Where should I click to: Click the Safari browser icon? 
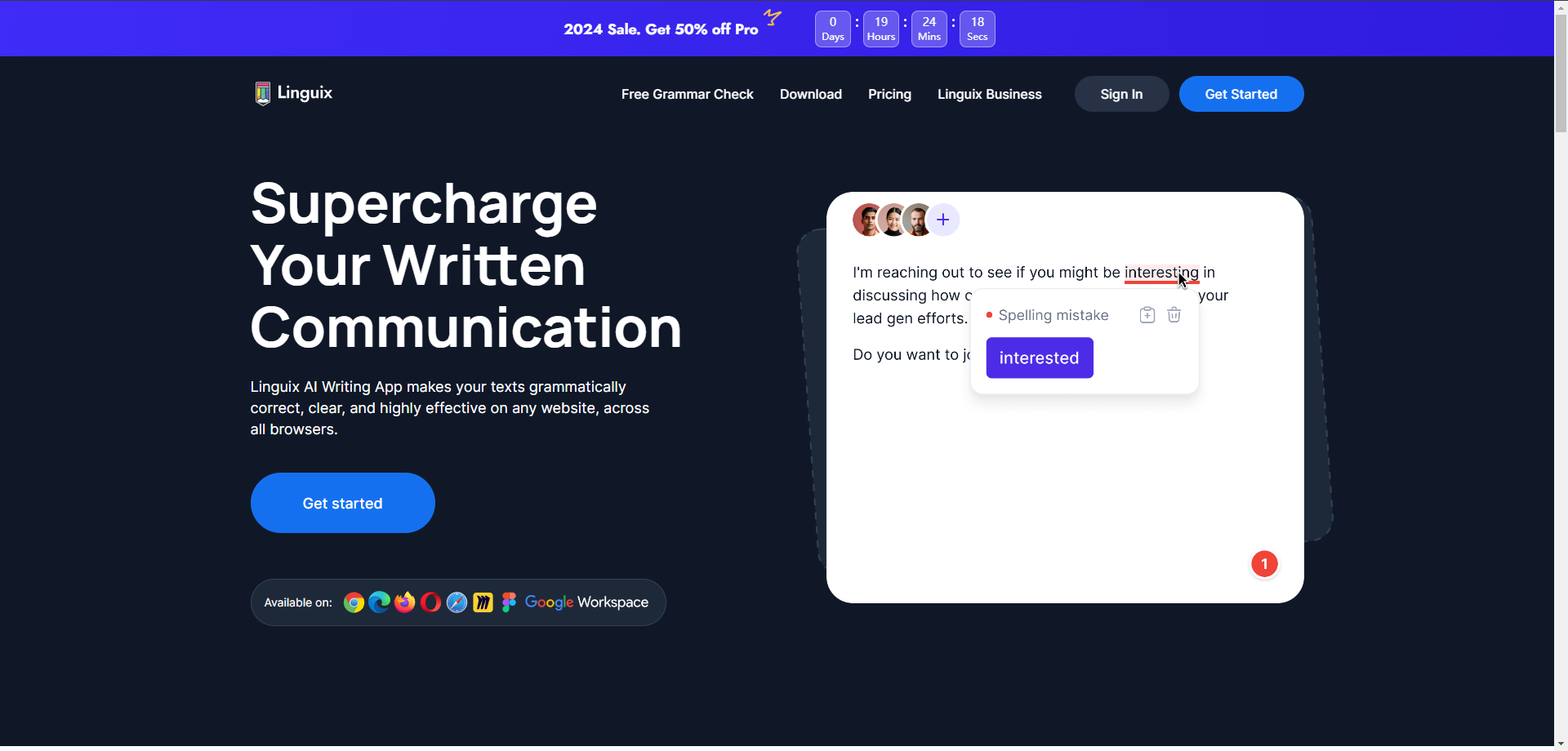coord(457,602)
